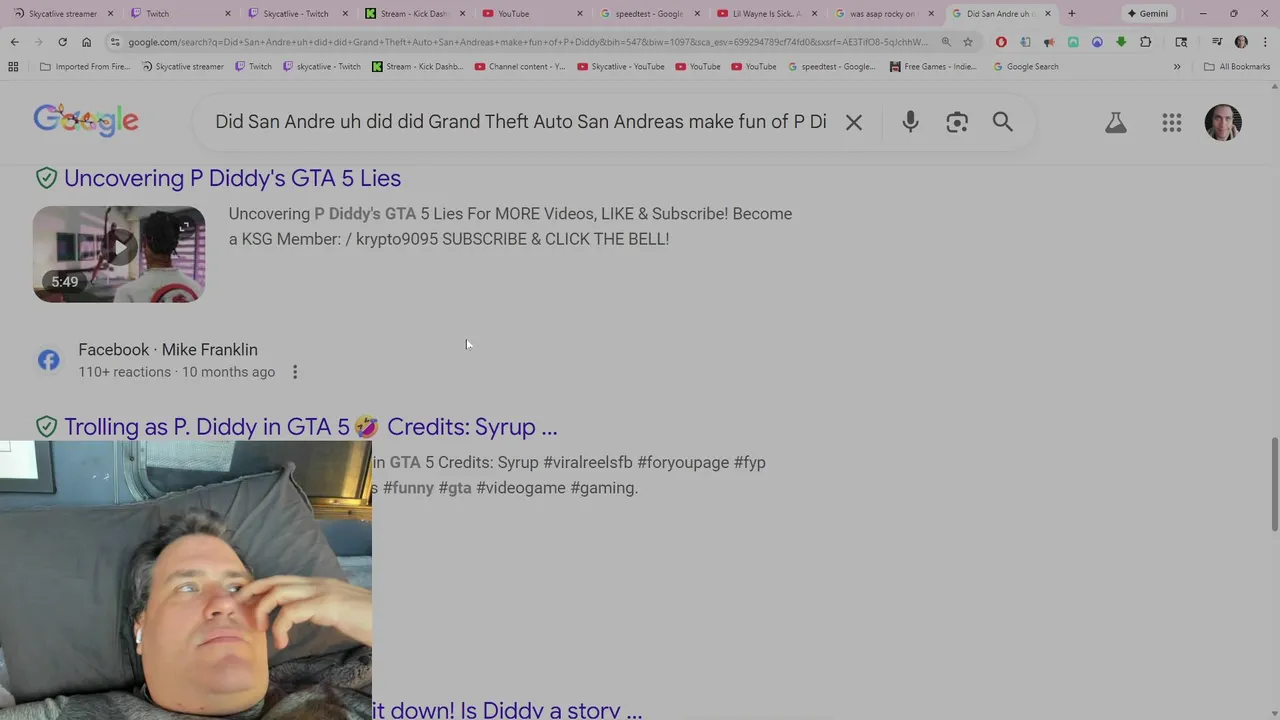Open the megaphone extension icon

point(1049,42)
